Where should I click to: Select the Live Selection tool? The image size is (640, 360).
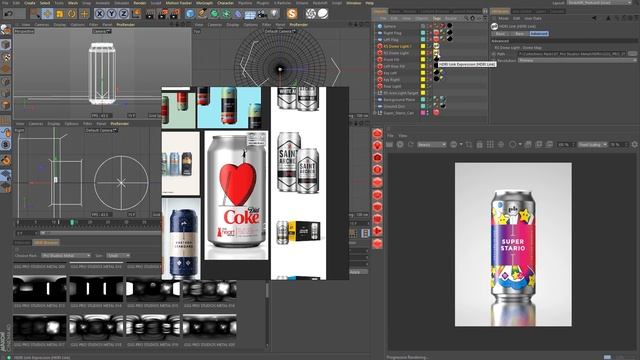point(35,13)
